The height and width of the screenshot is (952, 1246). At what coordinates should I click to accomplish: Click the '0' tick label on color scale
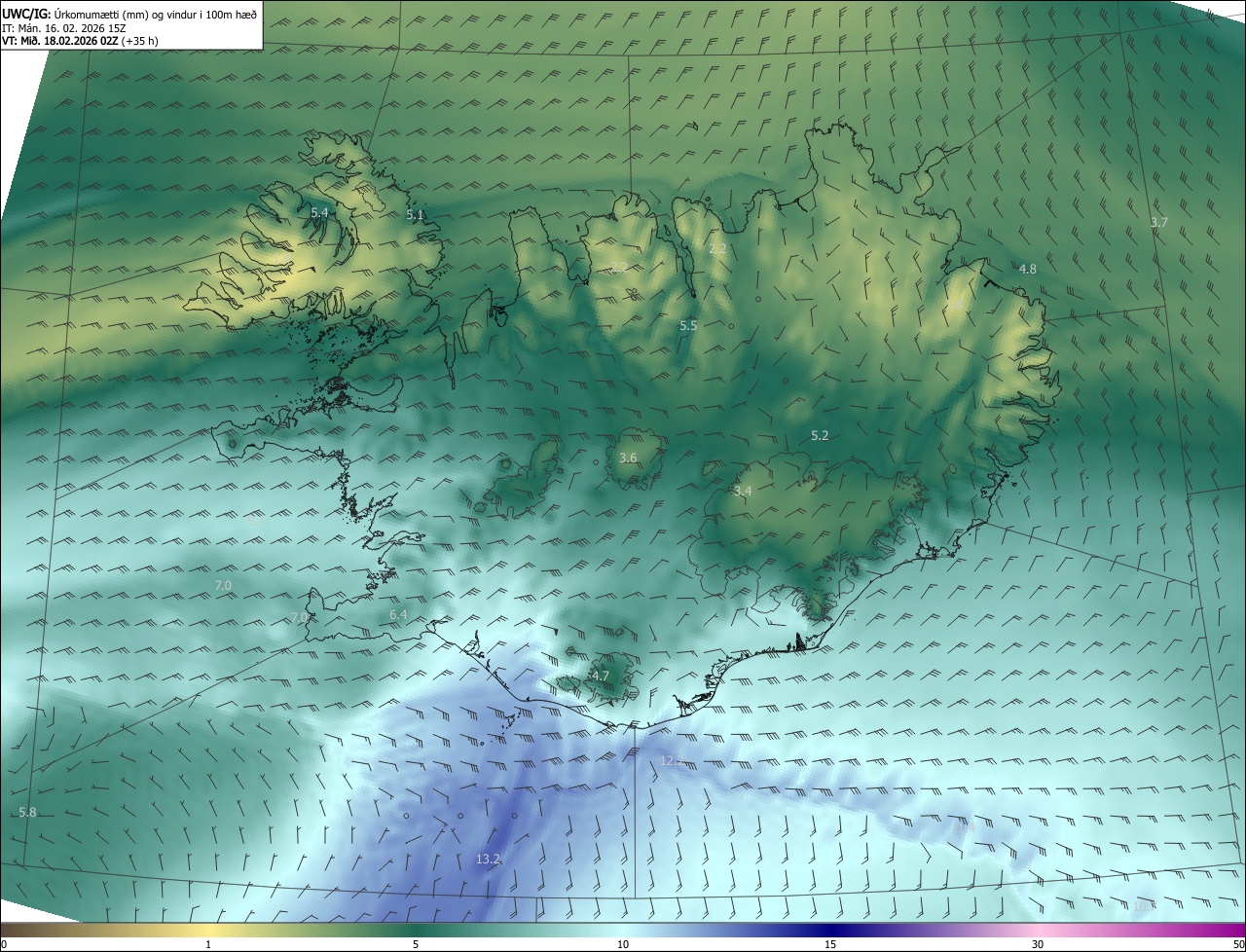[x=4, y=944]
